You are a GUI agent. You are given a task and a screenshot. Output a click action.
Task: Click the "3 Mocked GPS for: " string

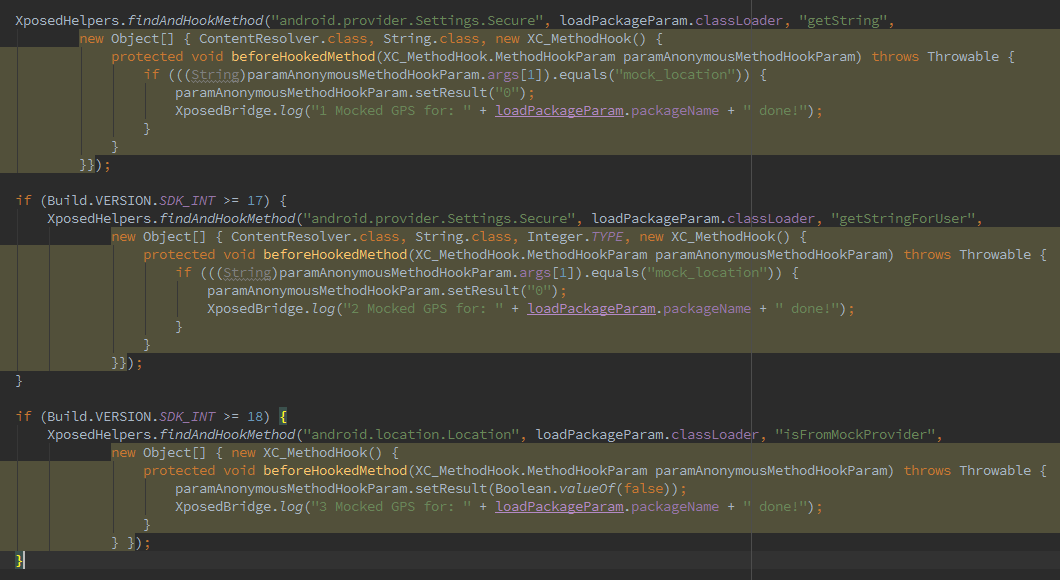[x=391, y=507]
